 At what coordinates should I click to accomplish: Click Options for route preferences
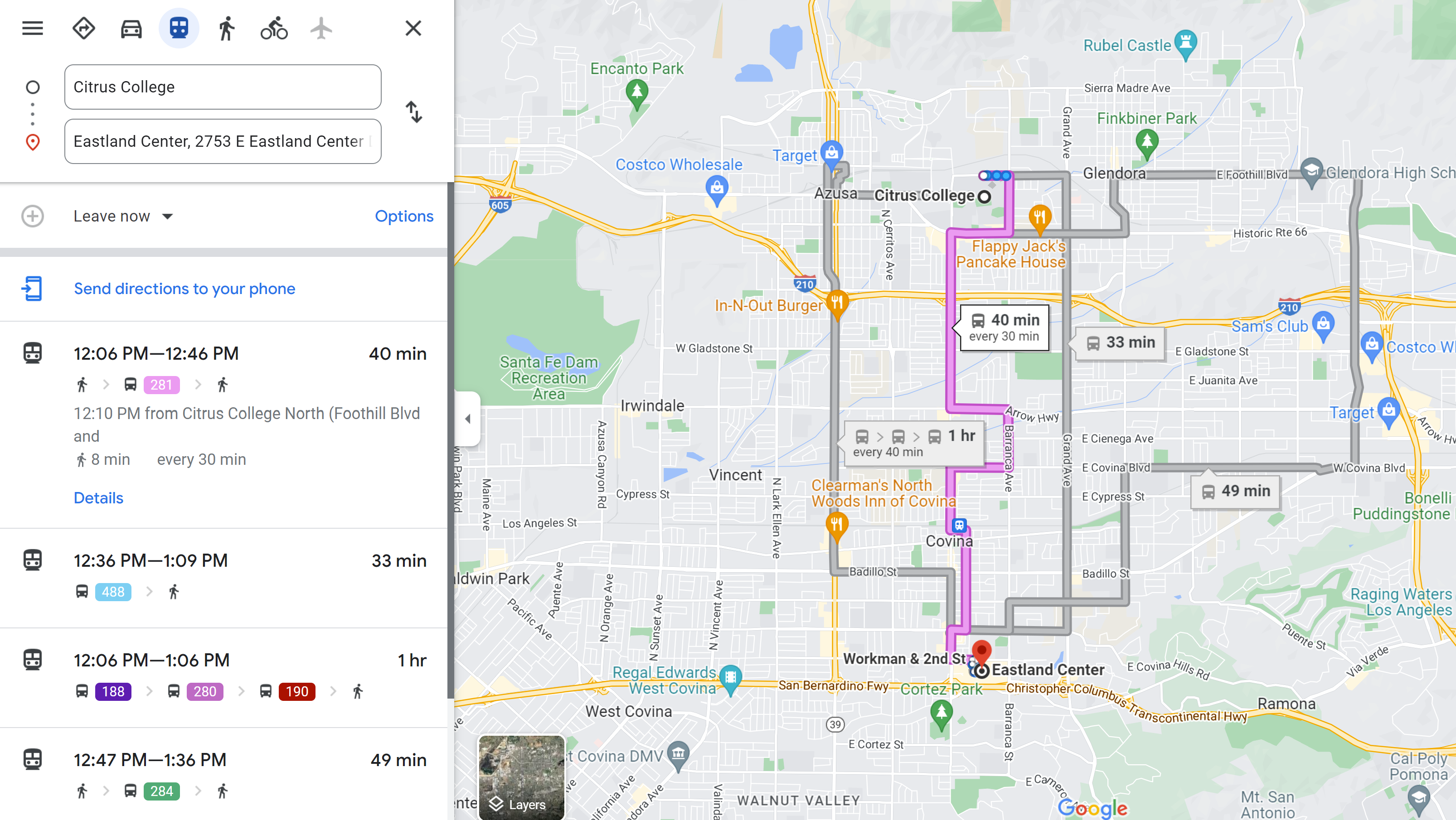click(x=405, y=215)
